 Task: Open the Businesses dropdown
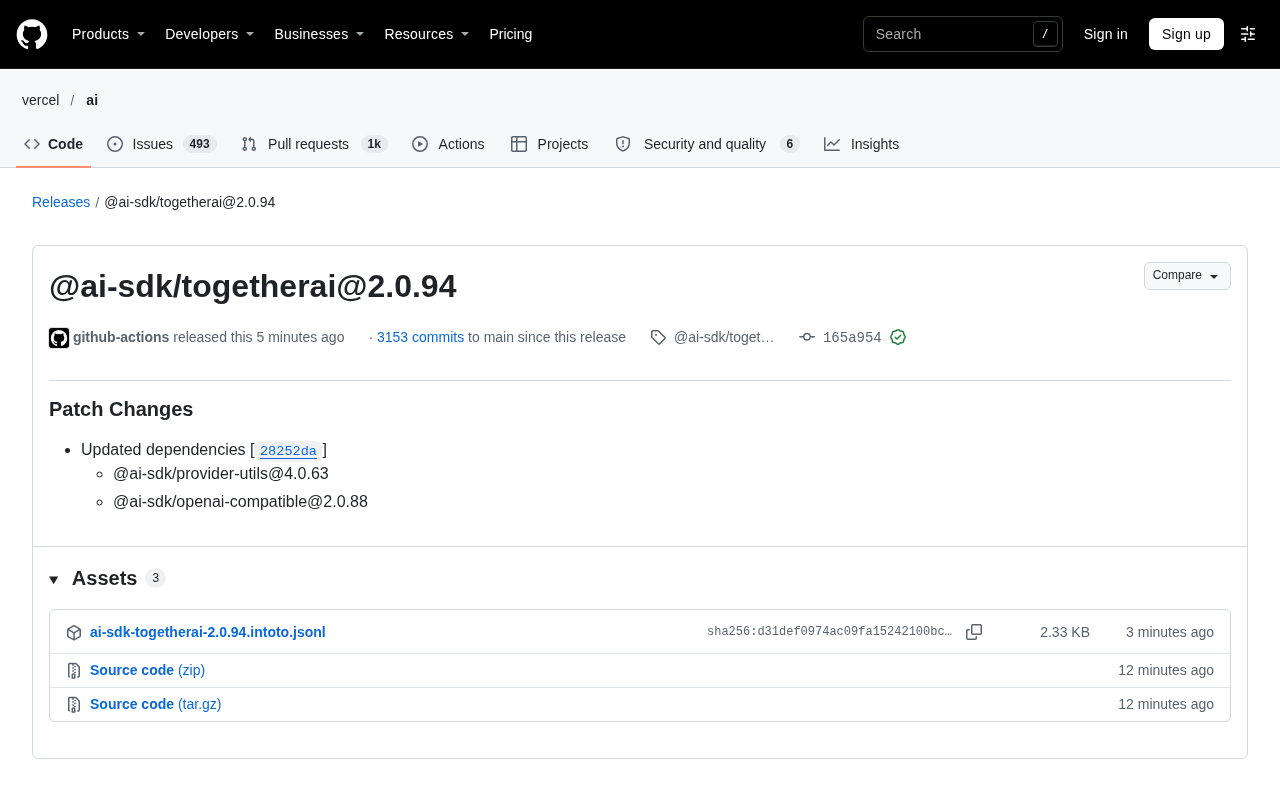[x=320, y=34]
